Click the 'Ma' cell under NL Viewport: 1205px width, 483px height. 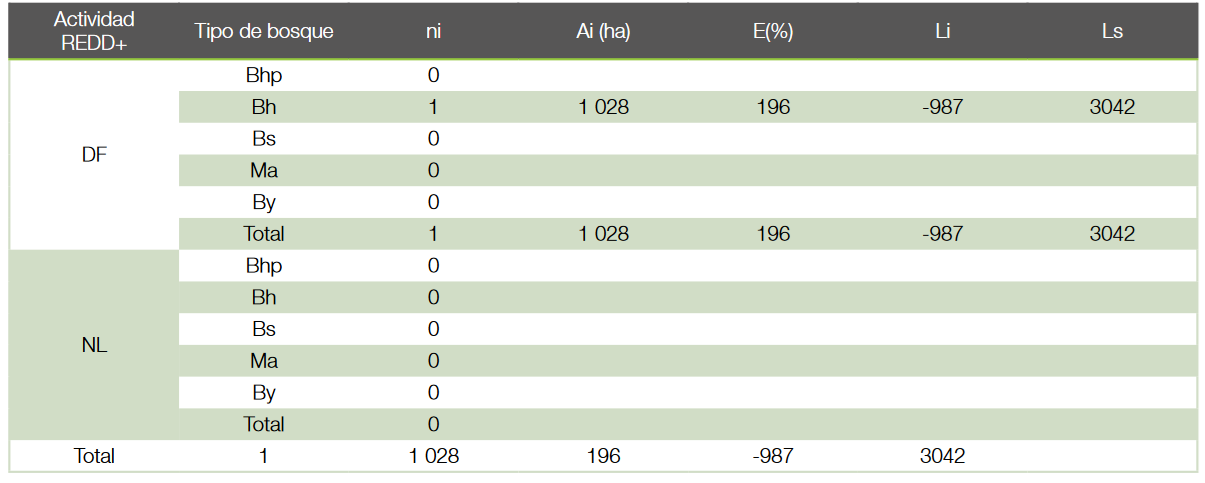[264, 361]
